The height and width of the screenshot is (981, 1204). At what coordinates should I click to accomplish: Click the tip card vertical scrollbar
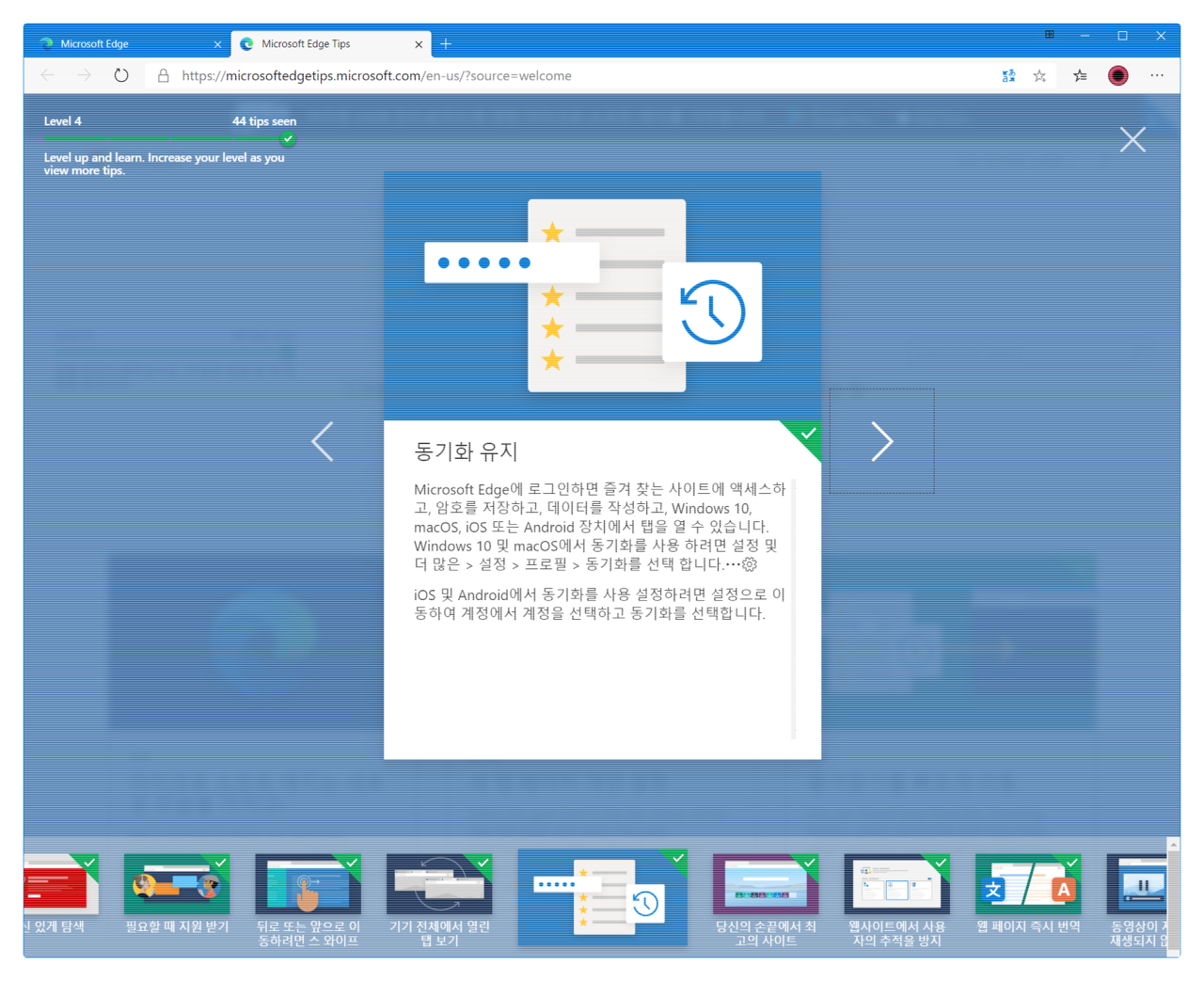point(794,609)
